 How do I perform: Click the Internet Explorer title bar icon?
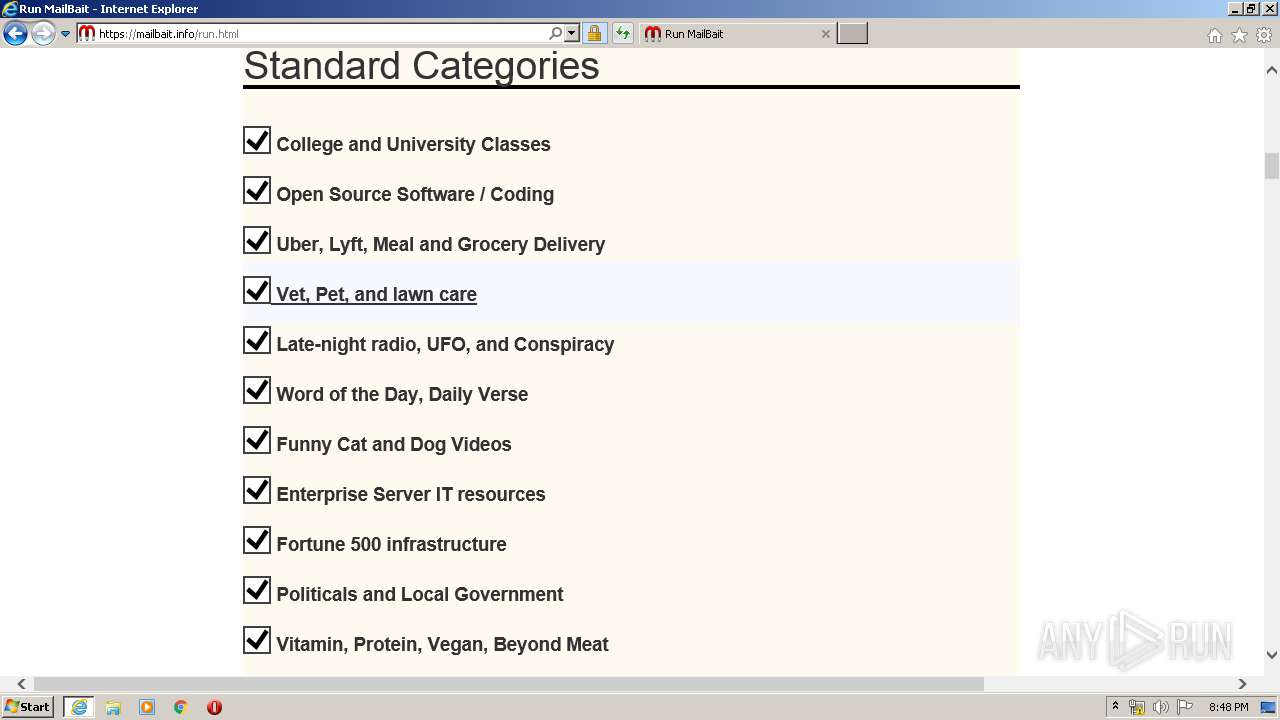coord(10,9)
